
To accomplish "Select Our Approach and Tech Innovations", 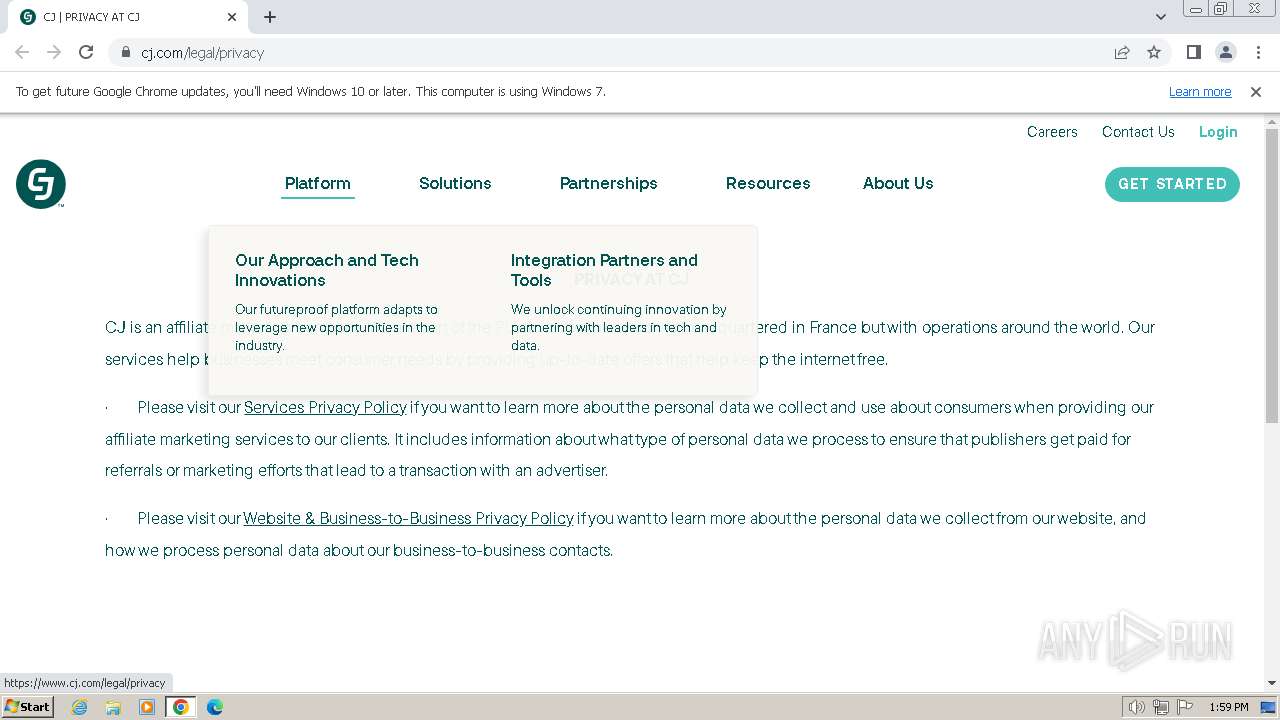I will 327,270.
